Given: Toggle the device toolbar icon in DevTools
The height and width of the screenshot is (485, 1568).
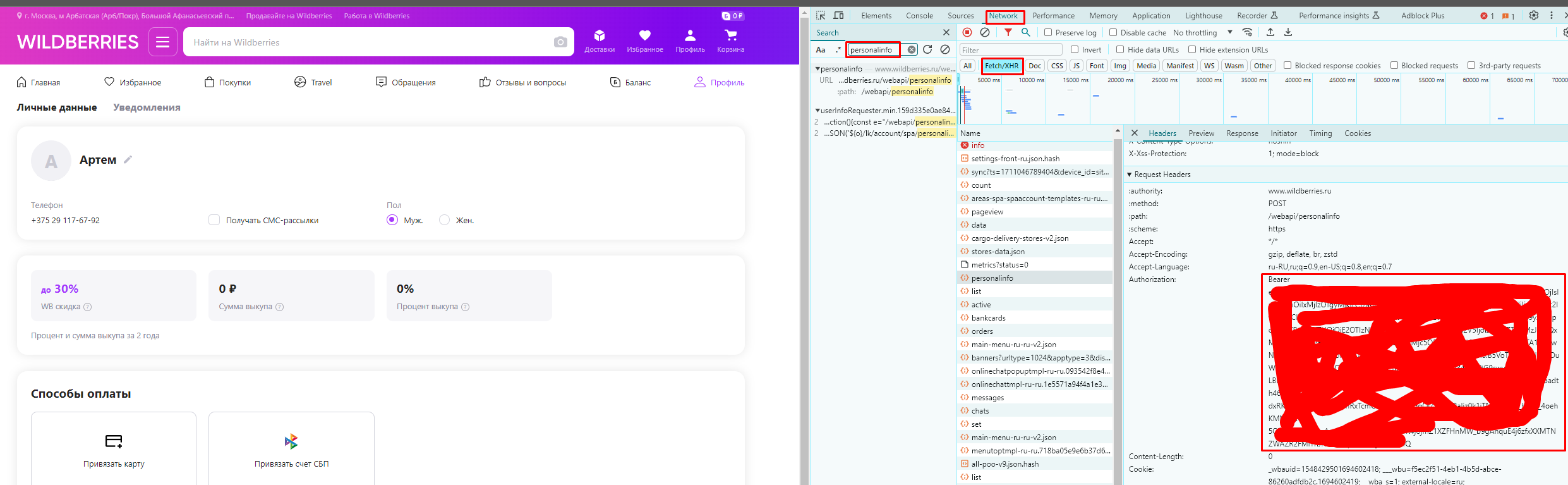Looking at the screenshot, I should tap(839, 16).
